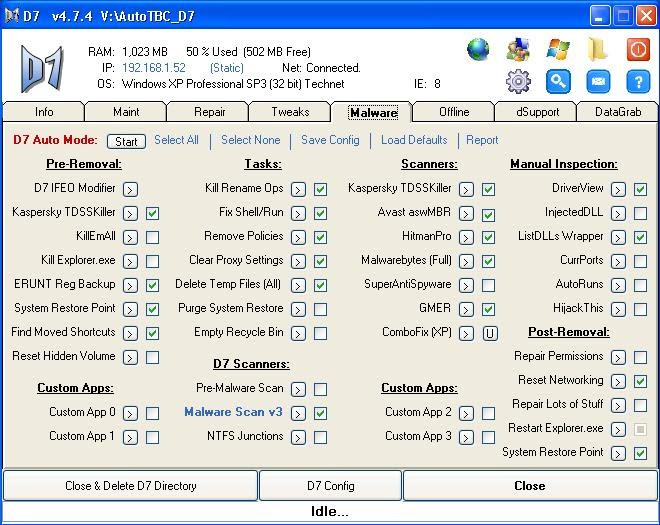Click the (Static) link
Viewport: 660px width, 525px height.
point(226,68)
